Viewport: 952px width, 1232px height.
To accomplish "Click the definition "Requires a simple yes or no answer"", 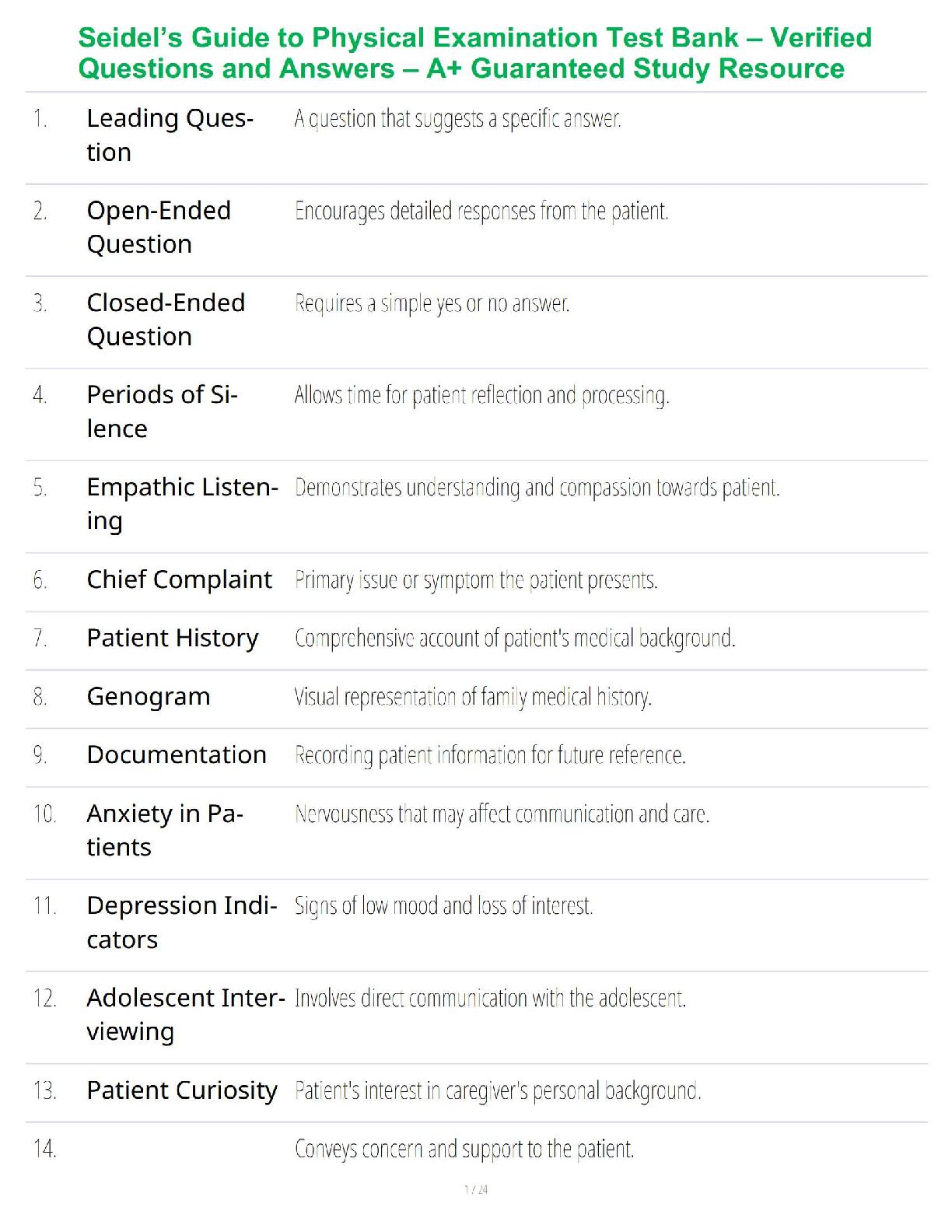I will tap(432, 303).
